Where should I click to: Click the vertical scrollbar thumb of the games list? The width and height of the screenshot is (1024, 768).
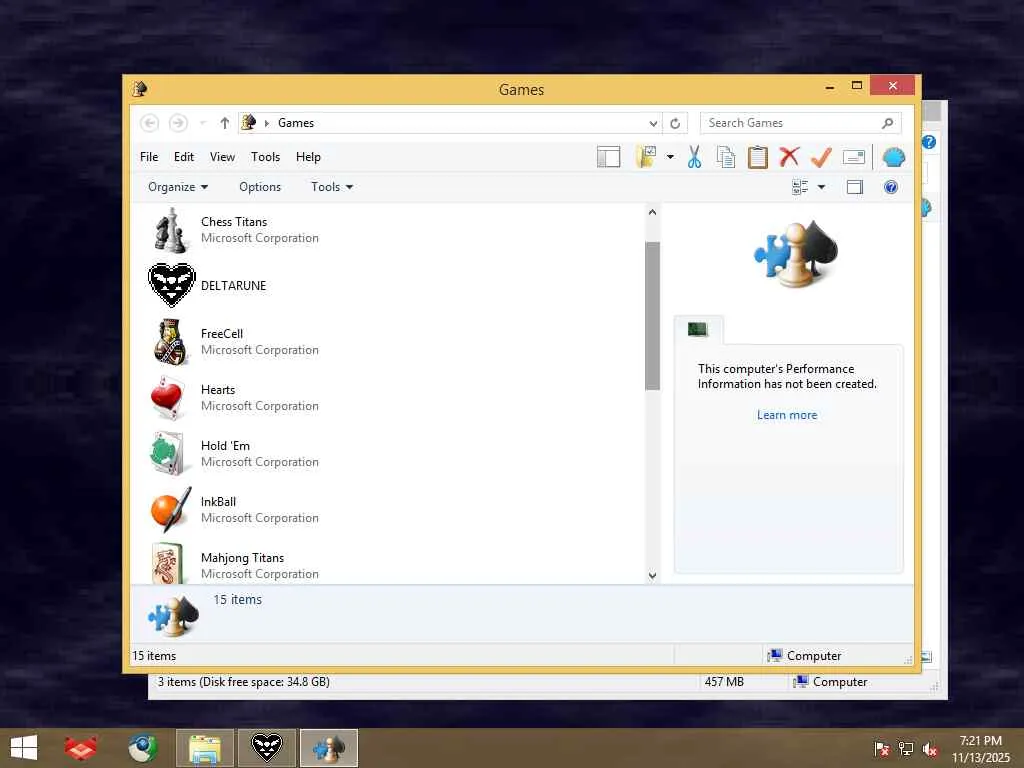652,316
